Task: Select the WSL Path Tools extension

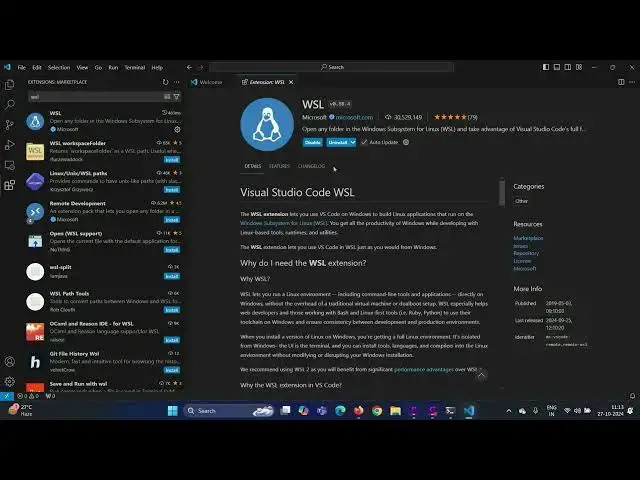Action: tap(104, 302)
